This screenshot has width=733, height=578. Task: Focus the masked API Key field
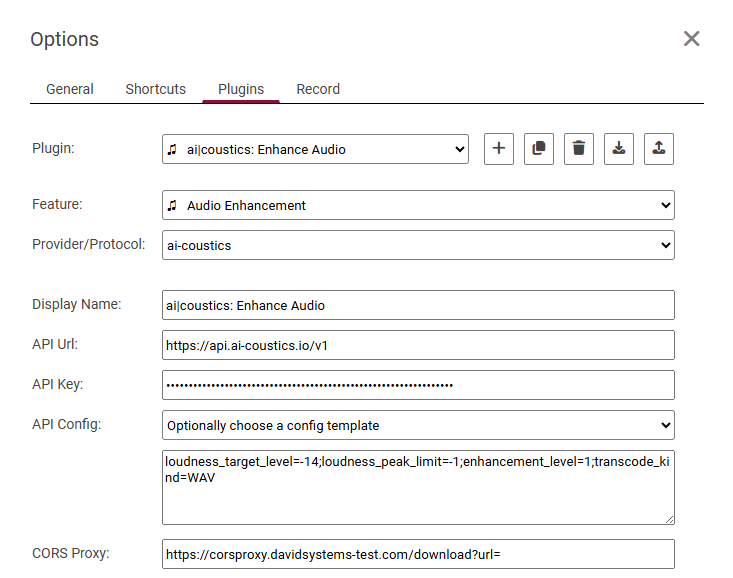[x=418, y=385]
